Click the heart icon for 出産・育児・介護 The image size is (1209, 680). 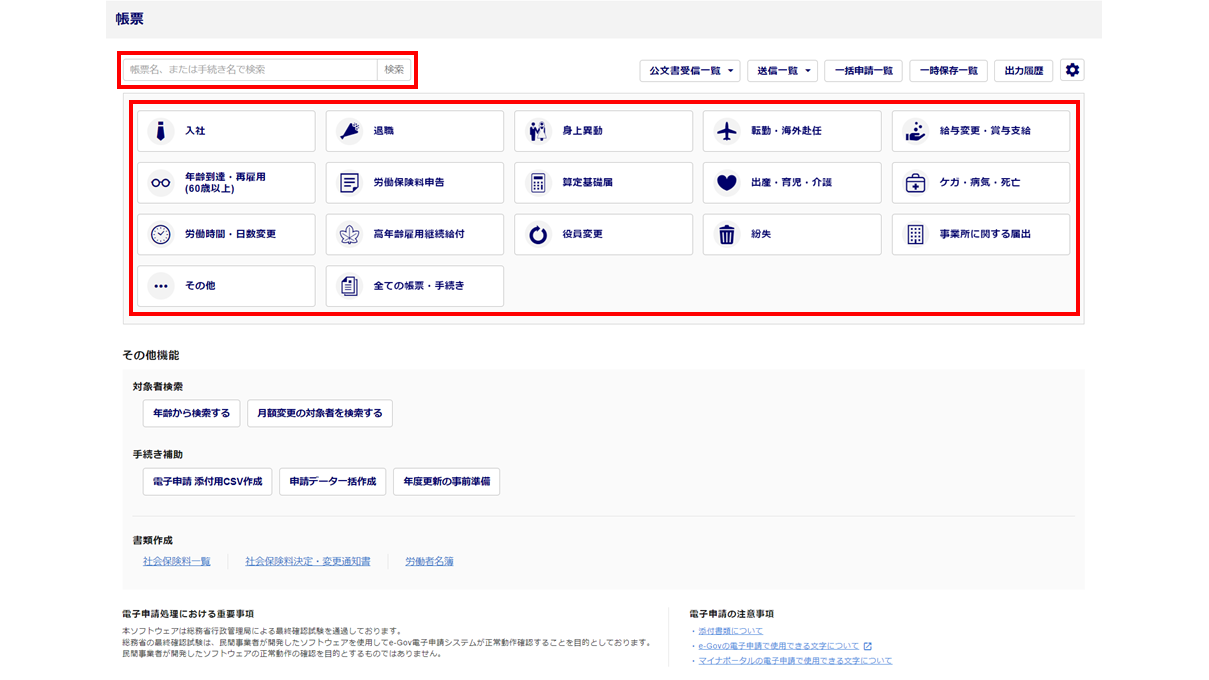click(727, 183)
